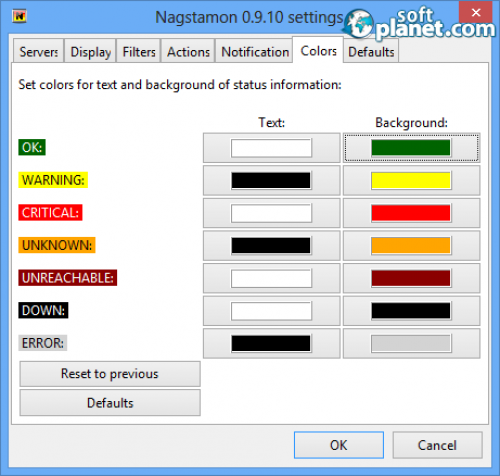
Task: Edit the UNREACHABLE background dark red swatch
Action: coord(411,278)
